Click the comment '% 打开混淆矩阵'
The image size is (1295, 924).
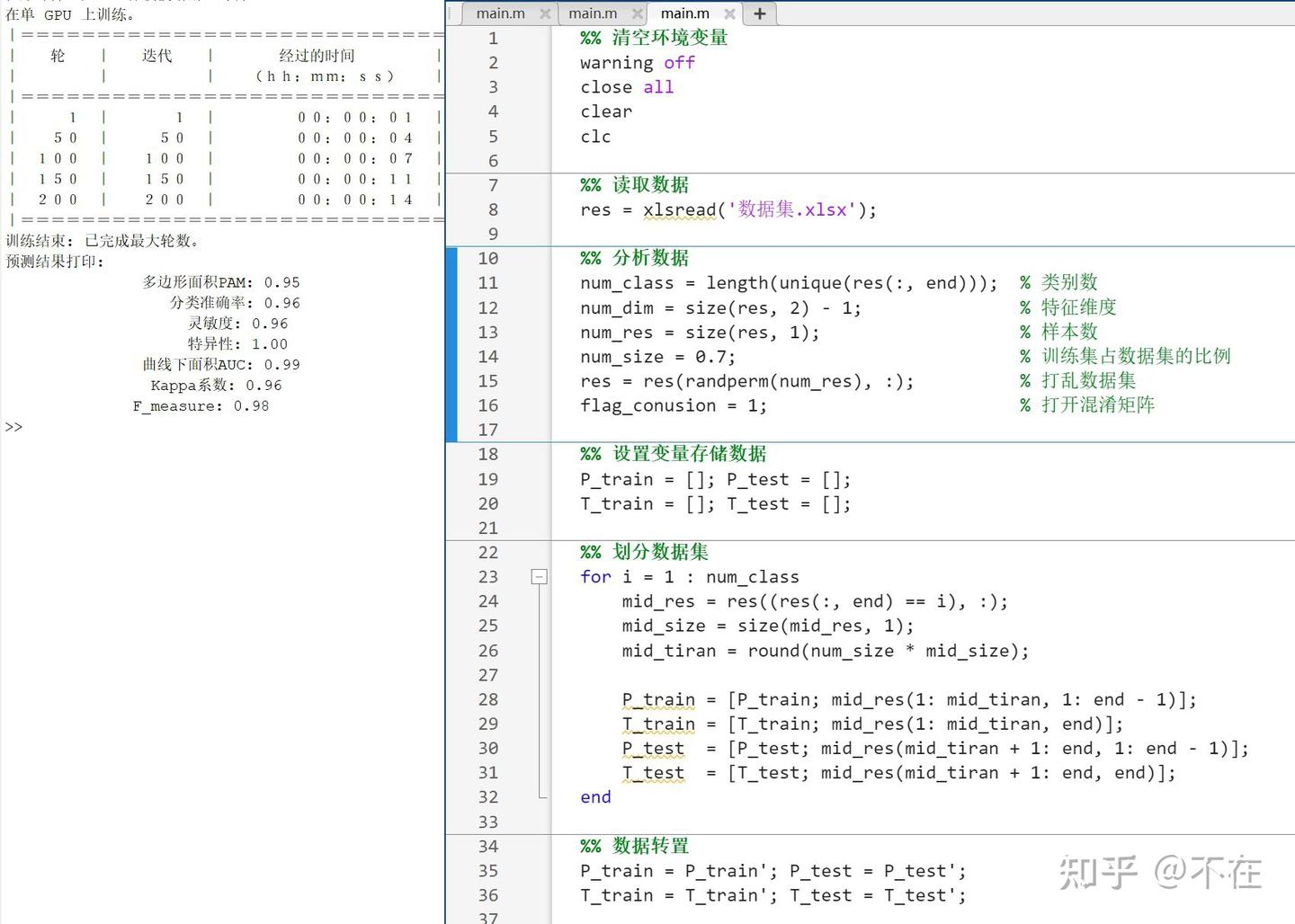[x=1087, y=404]
